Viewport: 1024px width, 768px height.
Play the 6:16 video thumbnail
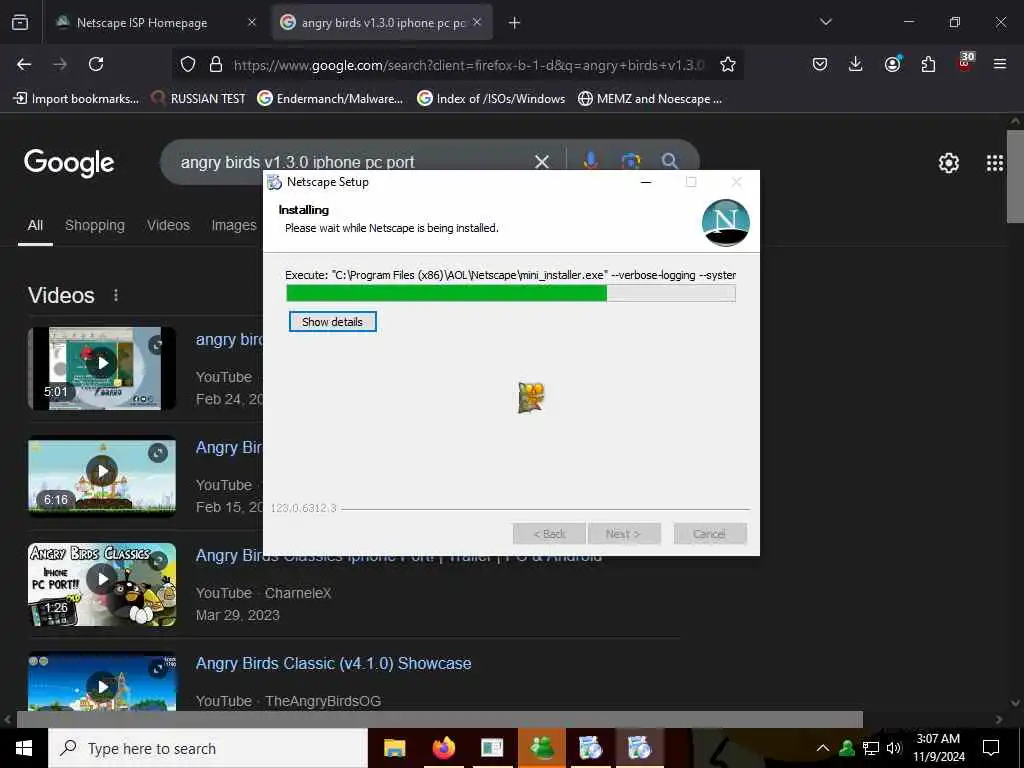[x=102, y=476]
